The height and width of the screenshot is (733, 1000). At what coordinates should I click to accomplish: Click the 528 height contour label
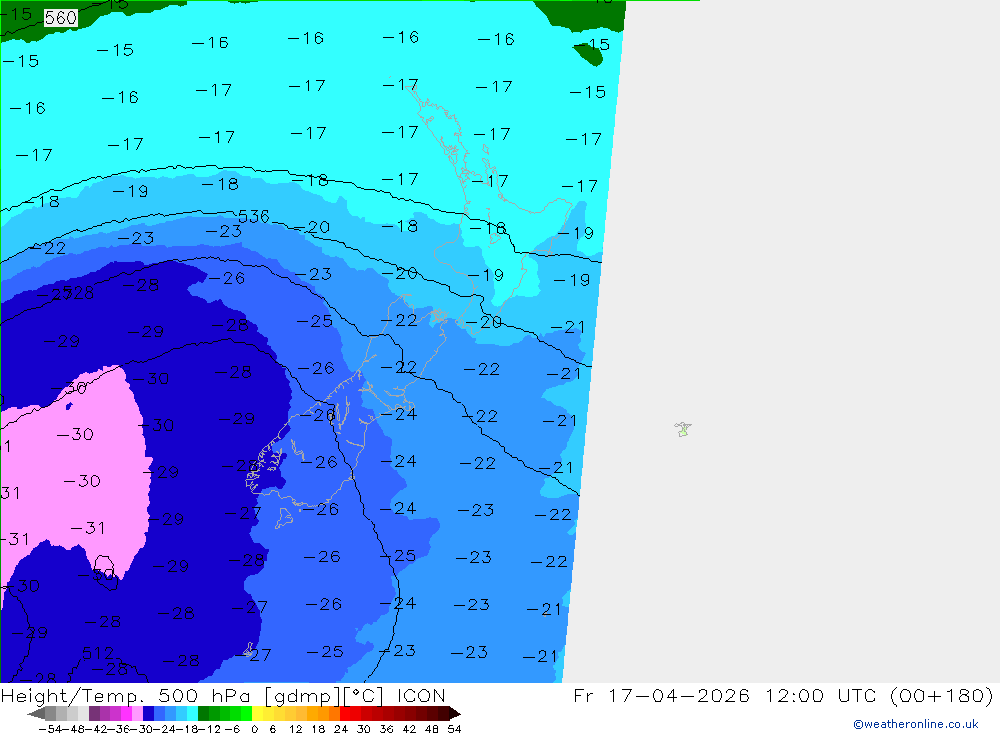(78, 293)
